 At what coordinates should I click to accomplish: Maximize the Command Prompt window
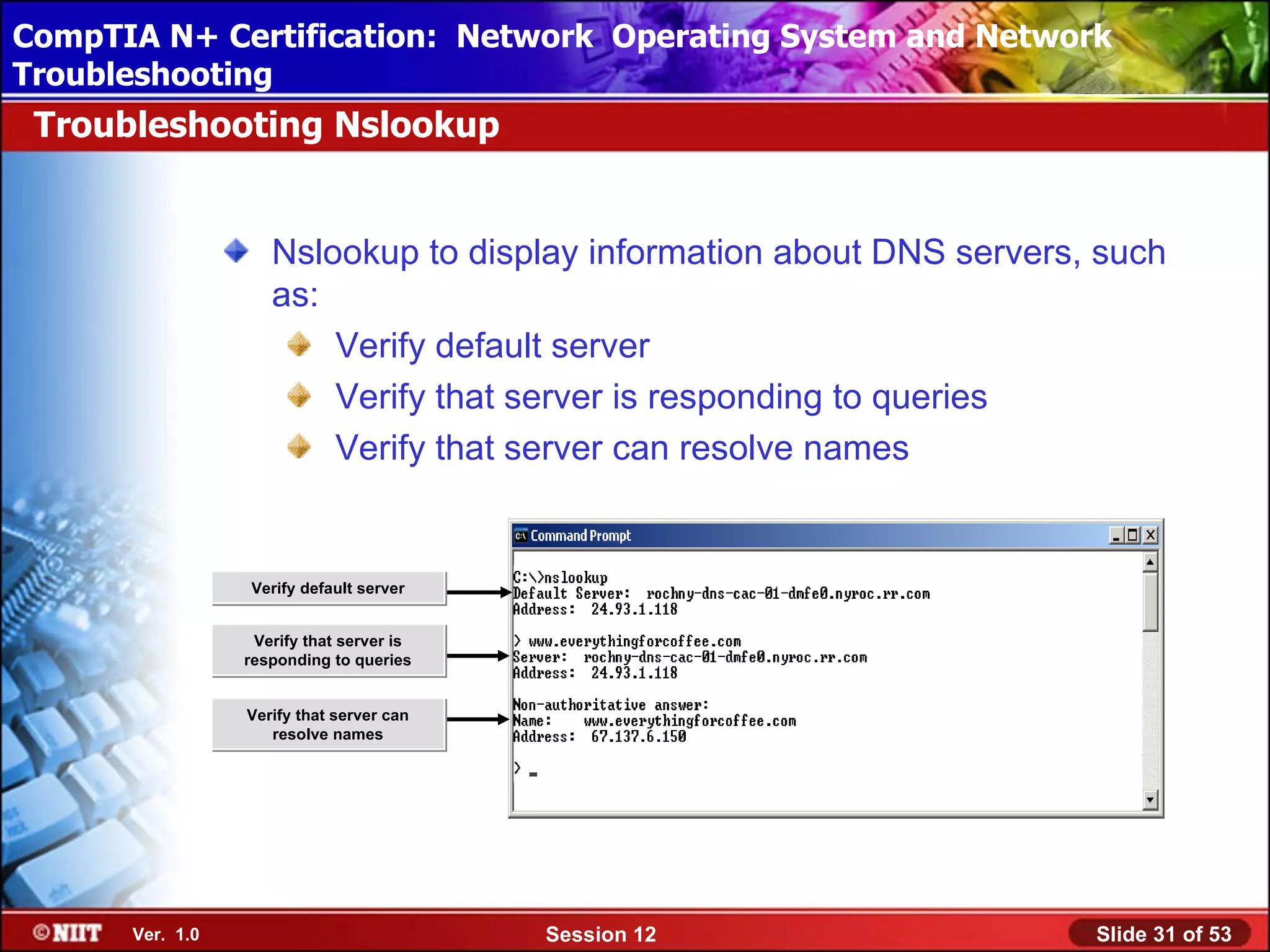1132,535
